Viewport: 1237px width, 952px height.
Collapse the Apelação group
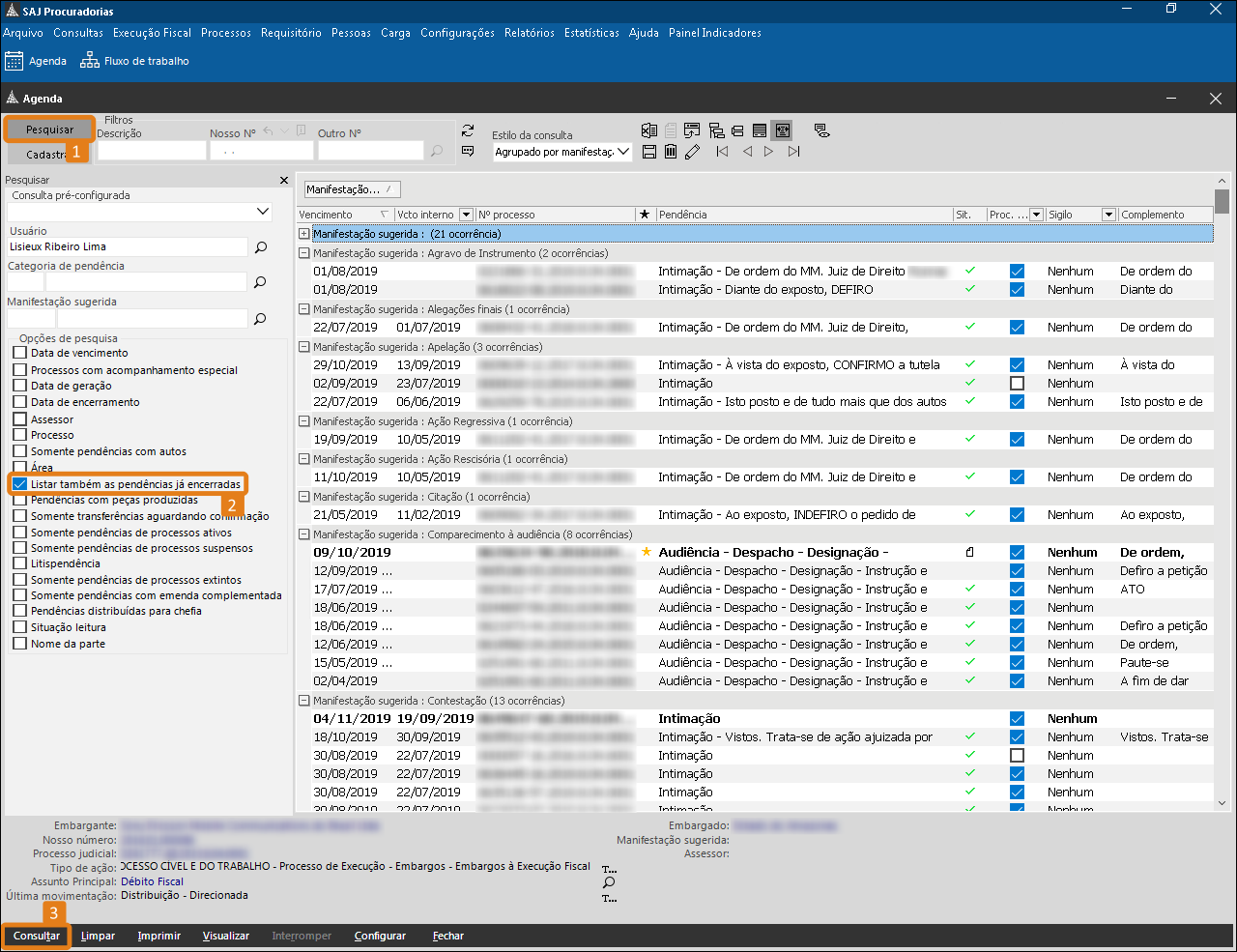point(304,347)
